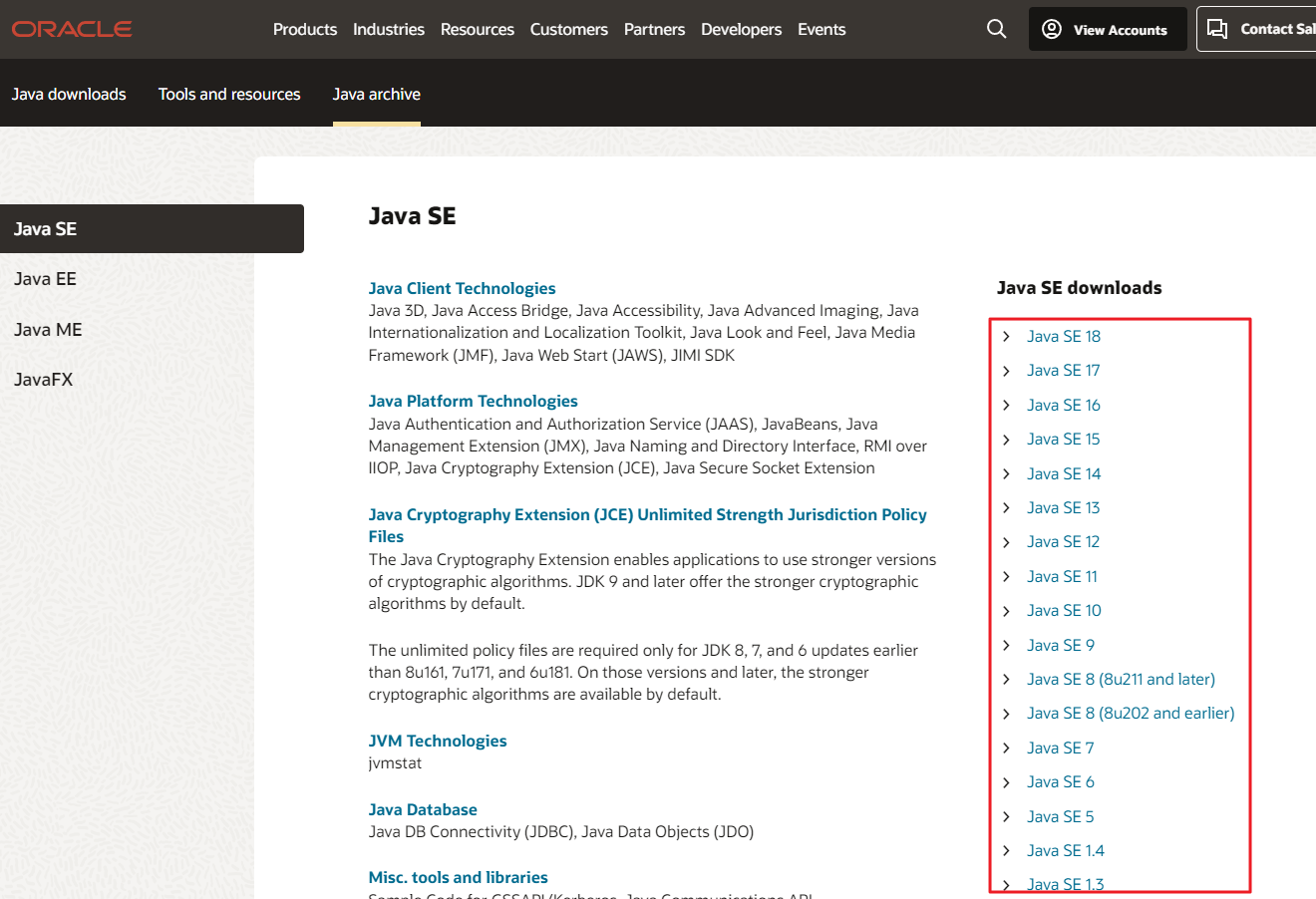Switch to Tools and resources tab
Screen dimensions: 1316x899
tap(229, 94)
